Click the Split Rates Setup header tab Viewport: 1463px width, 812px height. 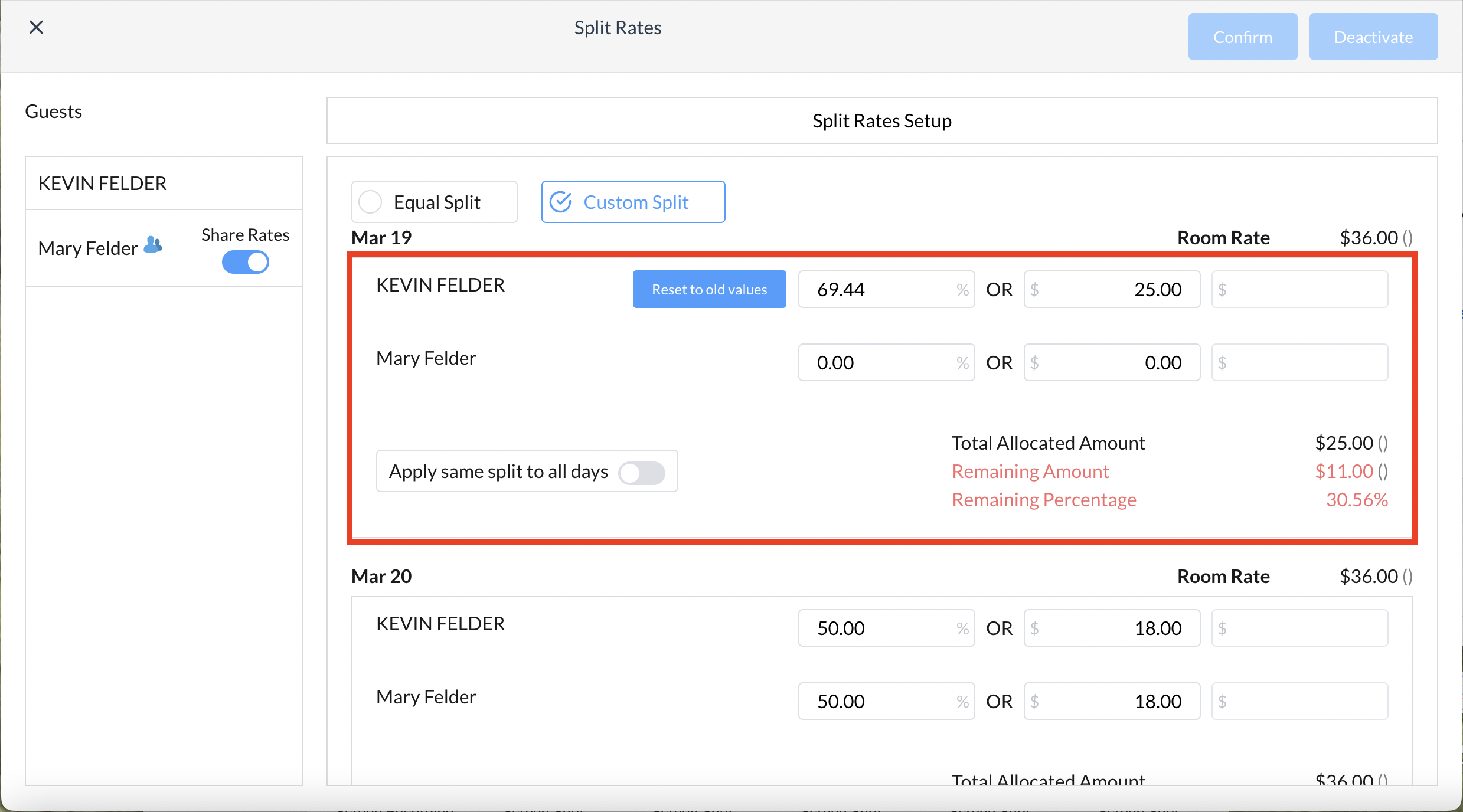[881, 121]
